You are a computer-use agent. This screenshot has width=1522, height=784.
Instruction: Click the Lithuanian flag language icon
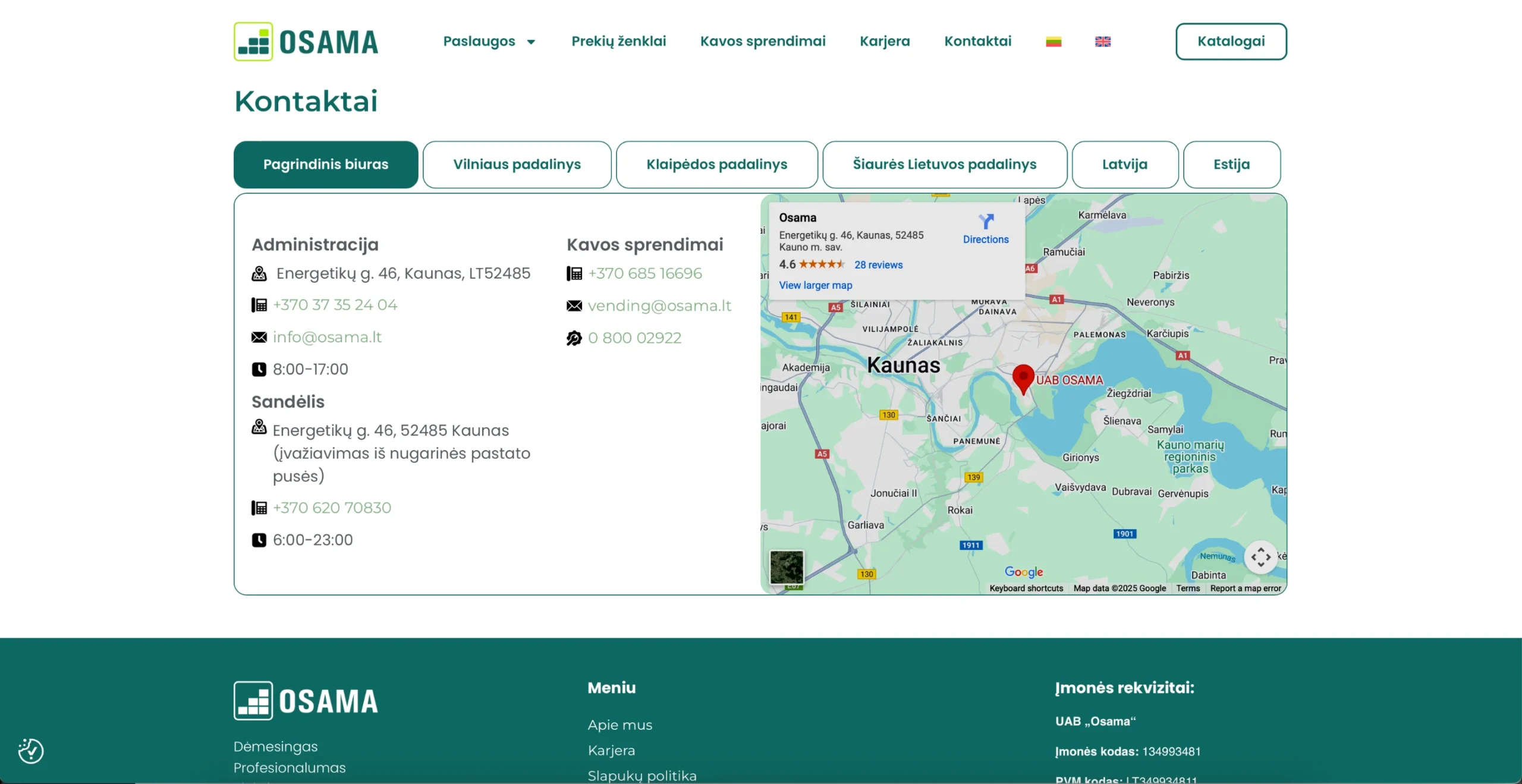coord(1054,42)
